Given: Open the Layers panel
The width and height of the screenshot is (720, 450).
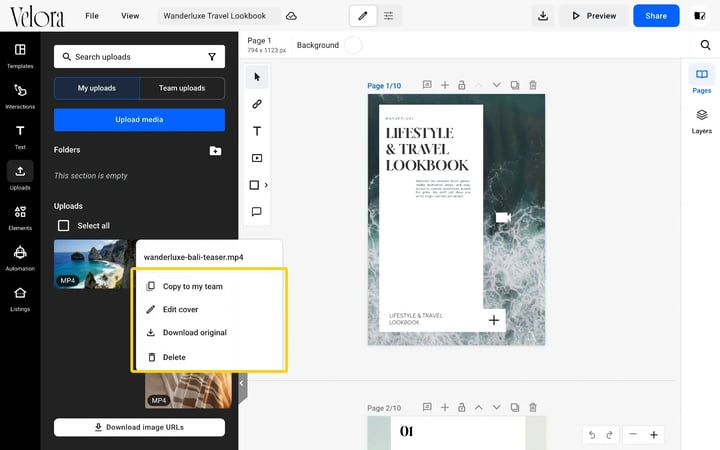Looking at the screenshot, I should 702,121.
